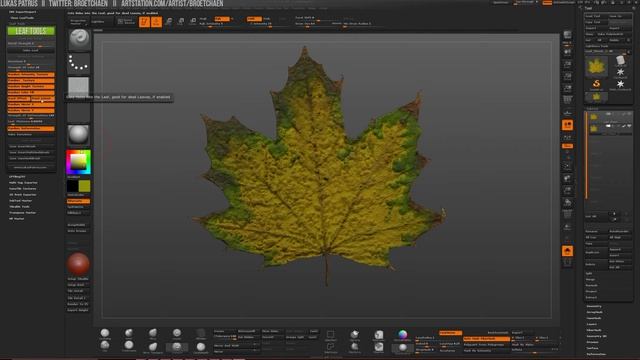This screenshot has height=360, width=640.
Task: Select the second leaf subtool row
Action: (x=610, y=129)
